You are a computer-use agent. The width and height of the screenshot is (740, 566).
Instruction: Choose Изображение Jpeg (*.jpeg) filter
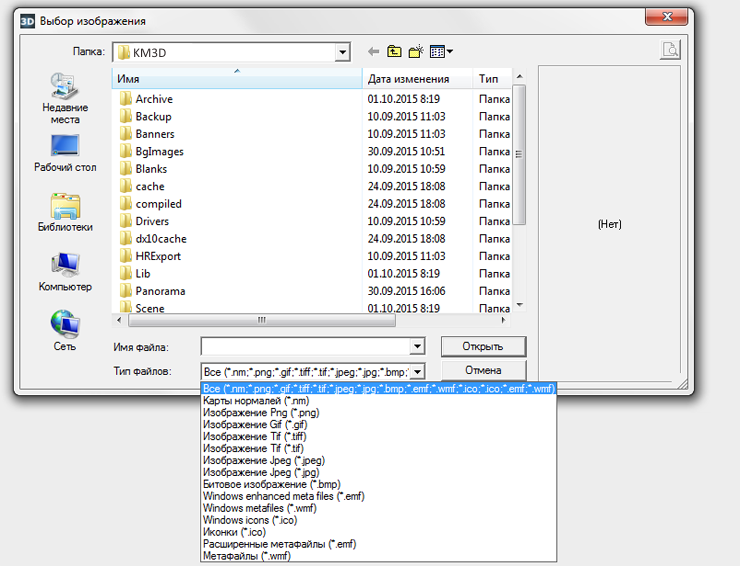378,460
